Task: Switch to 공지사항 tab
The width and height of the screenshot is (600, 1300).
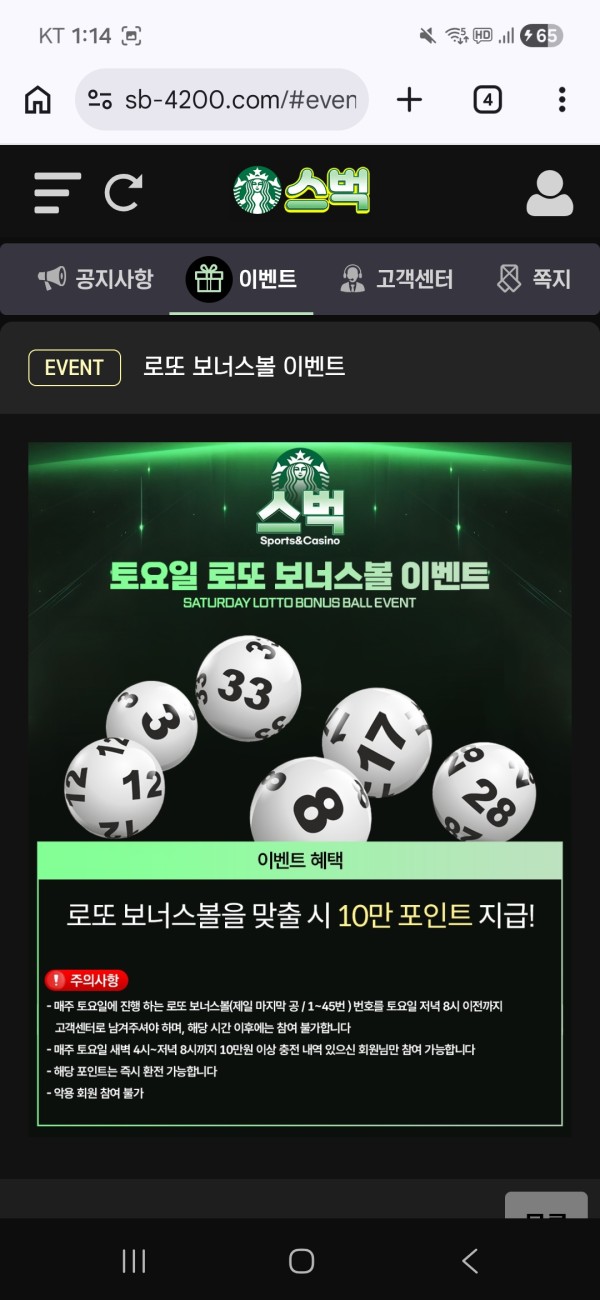Action: click(96, 279)
